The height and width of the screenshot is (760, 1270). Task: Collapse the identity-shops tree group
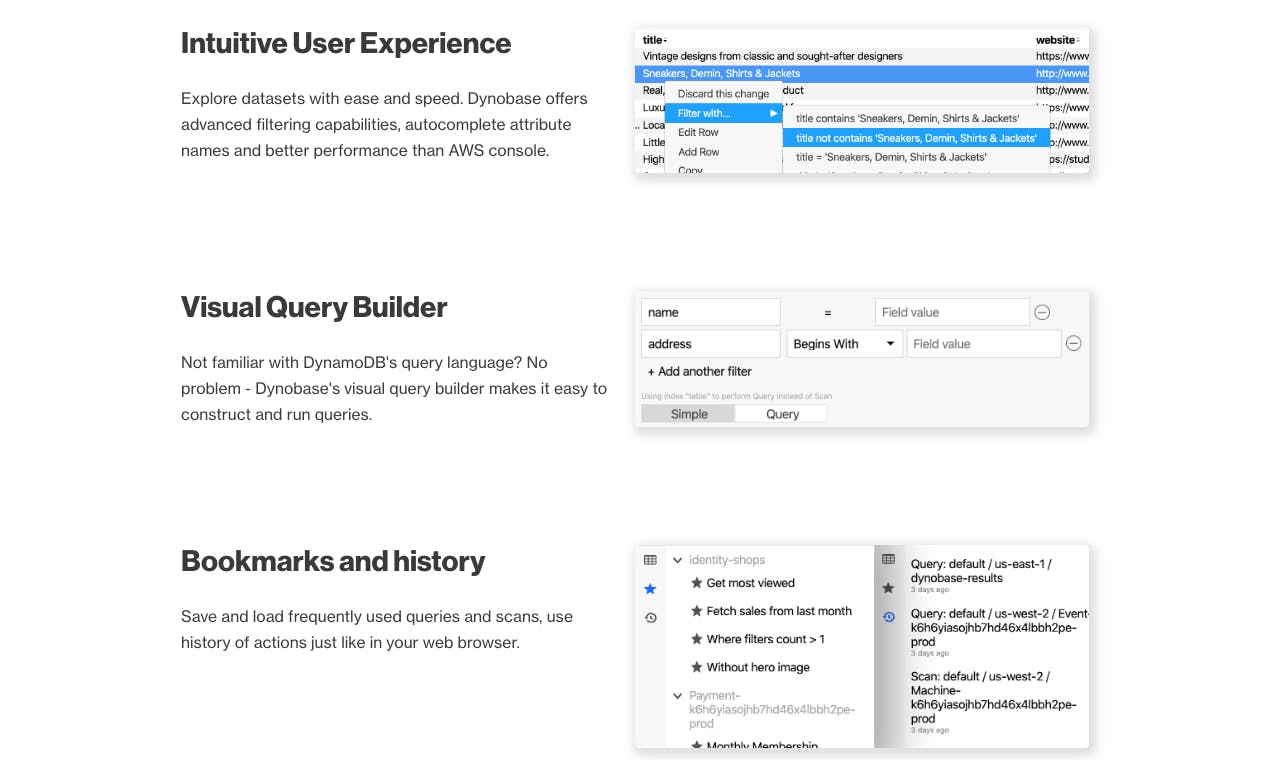pos(677,561)
